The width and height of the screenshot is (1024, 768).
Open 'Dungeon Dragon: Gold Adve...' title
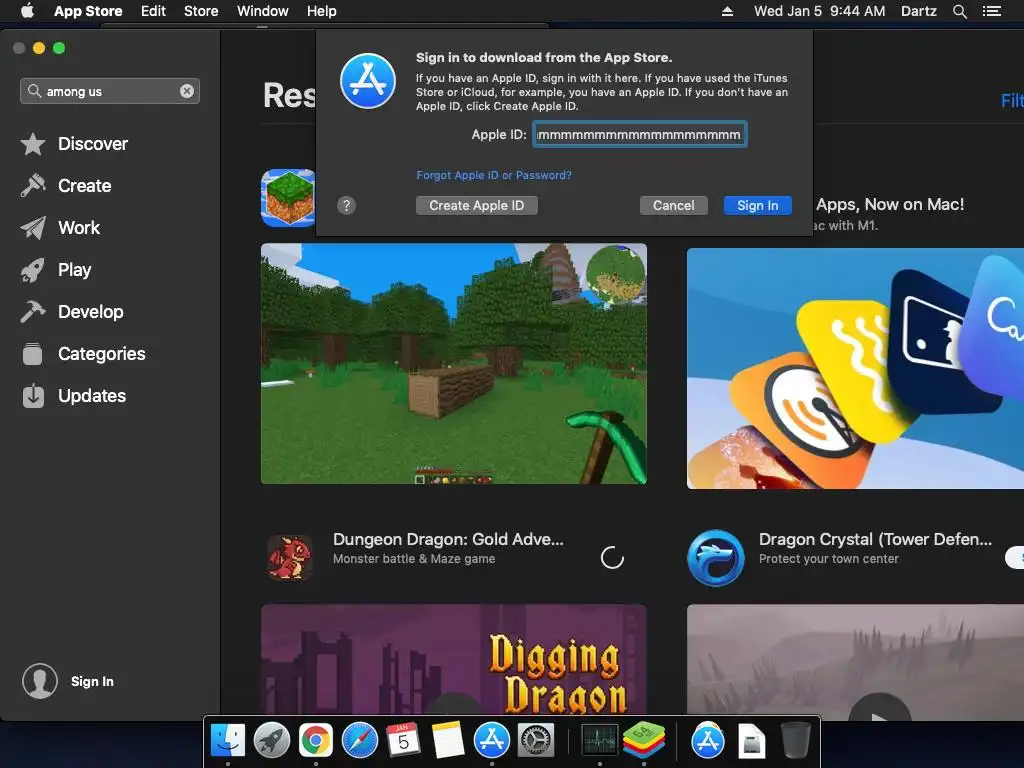tap(448, 539)
